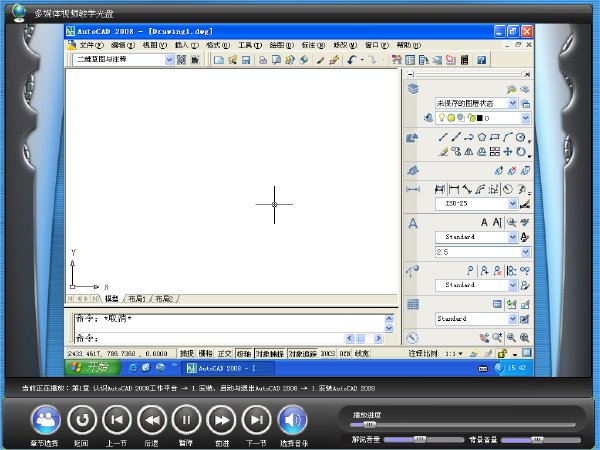Toggle 对象追踪 object snap tracking

point(302,354)
